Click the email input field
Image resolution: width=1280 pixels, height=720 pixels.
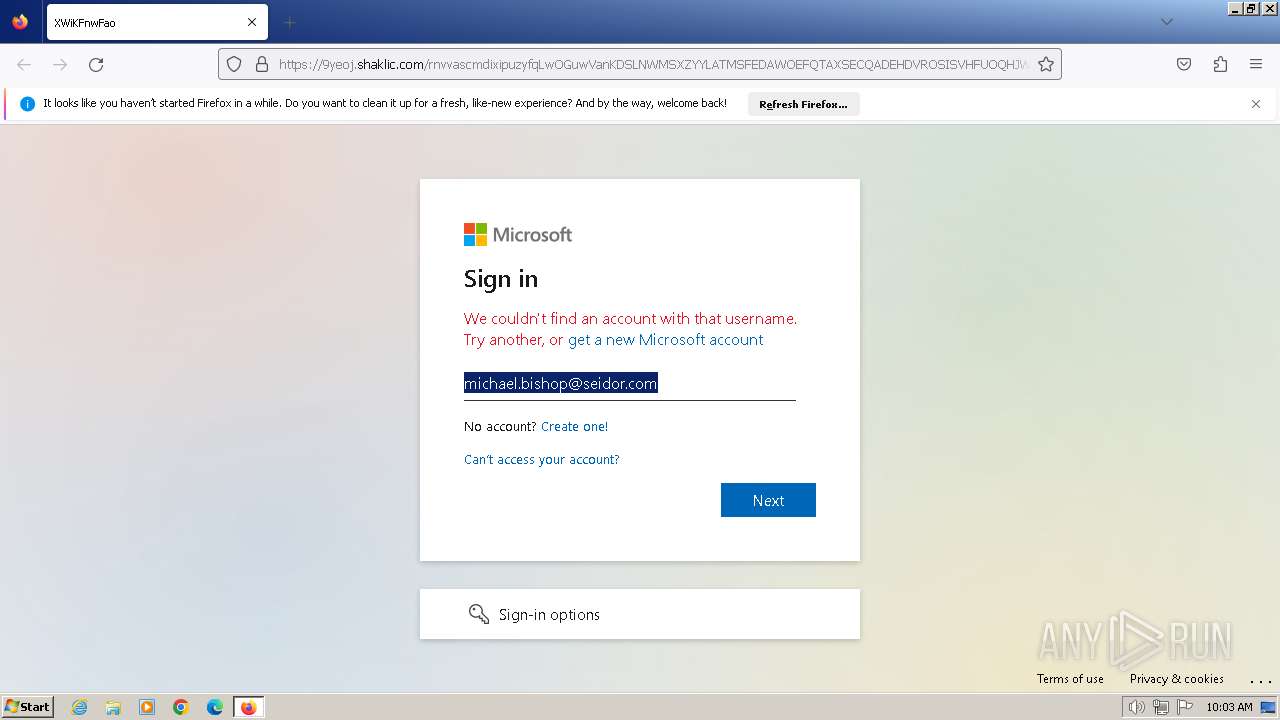[x=630, y=383]
